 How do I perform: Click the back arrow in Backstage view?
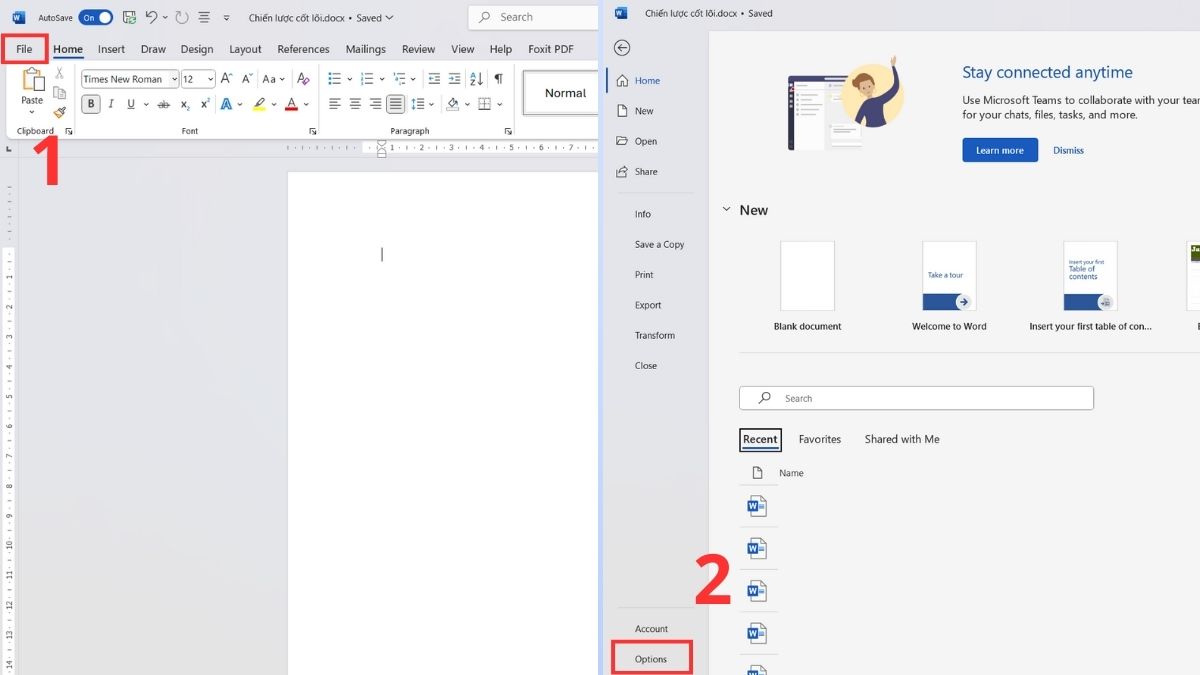[x=622, y=48]
